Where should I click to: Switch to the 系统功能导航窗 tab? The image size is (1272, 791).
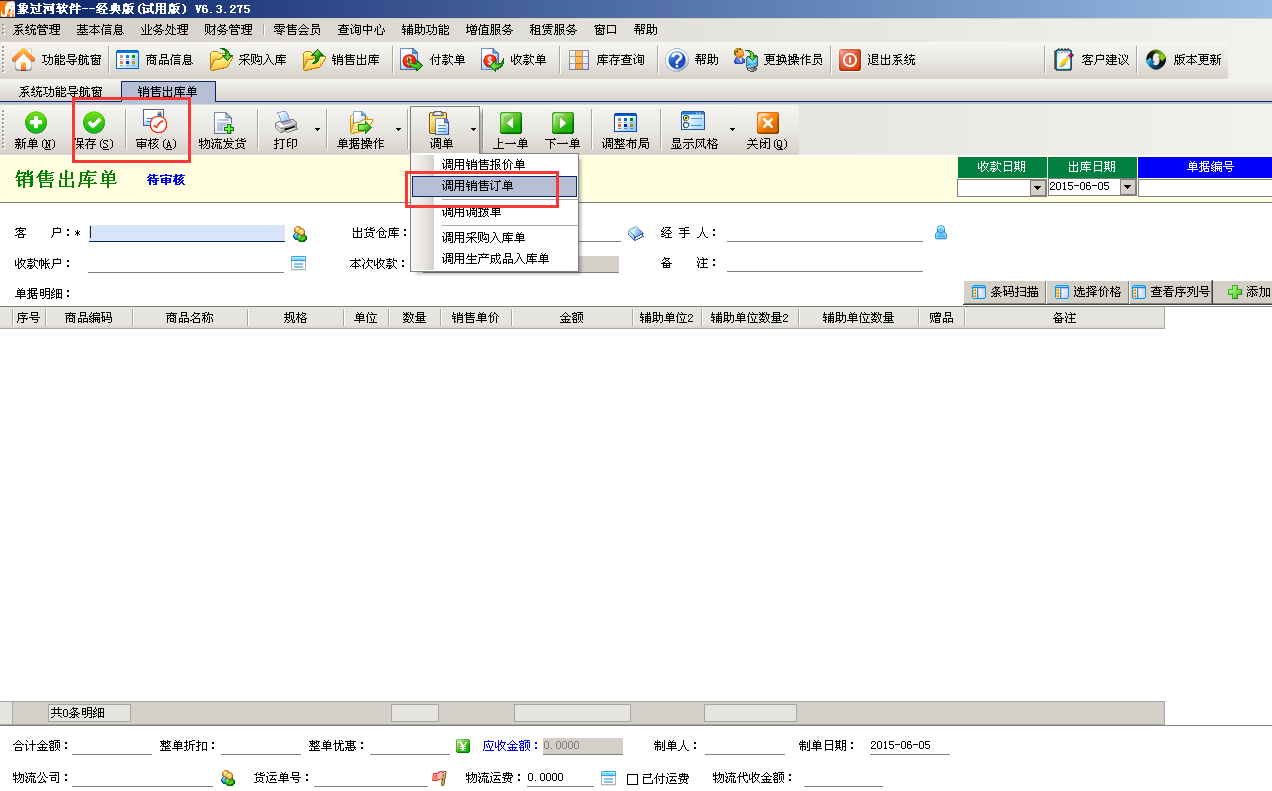click(61, 92)
